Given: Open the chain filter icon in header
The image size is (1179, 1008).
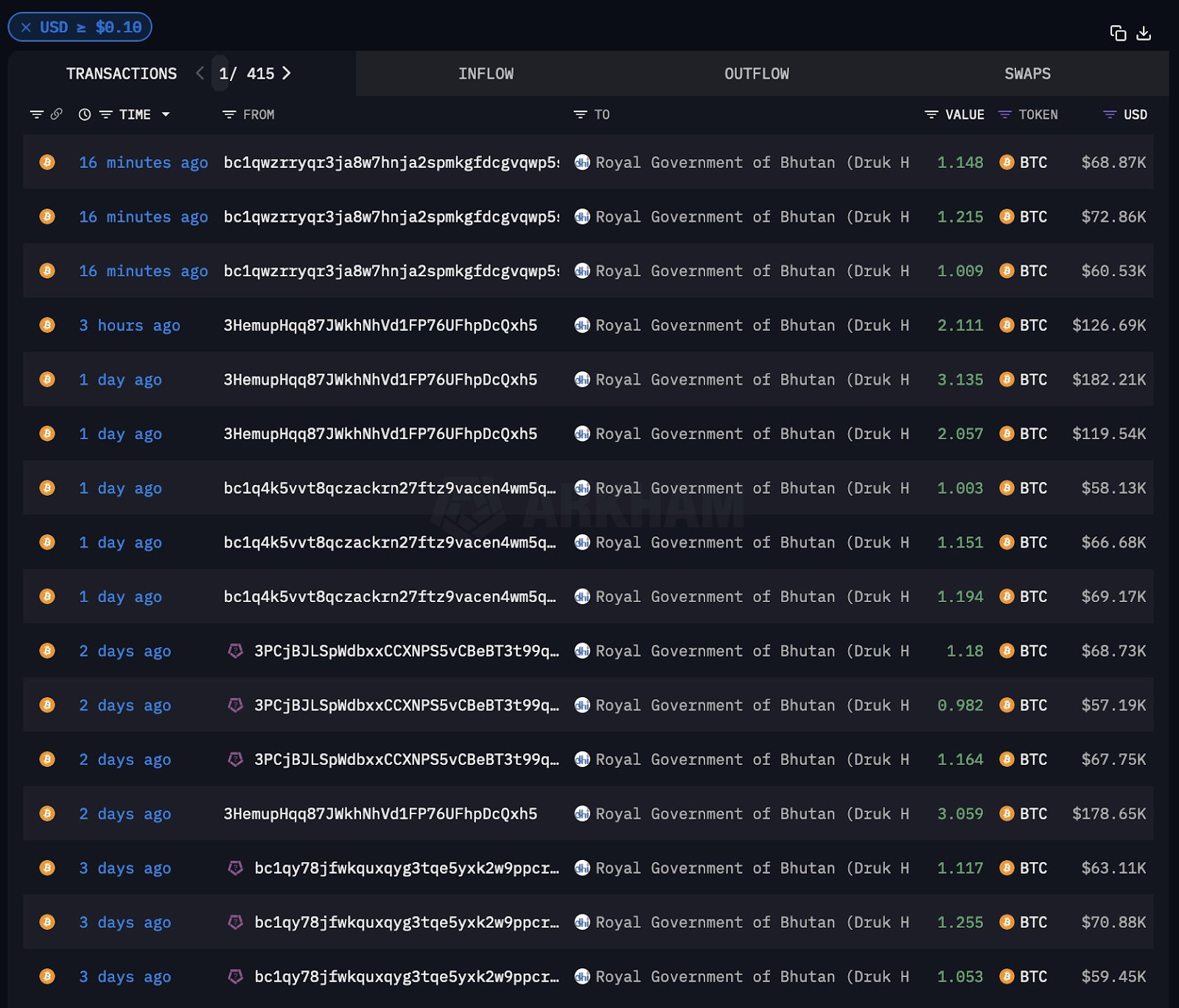Looking at the screenshot, I should pos(37,114).
